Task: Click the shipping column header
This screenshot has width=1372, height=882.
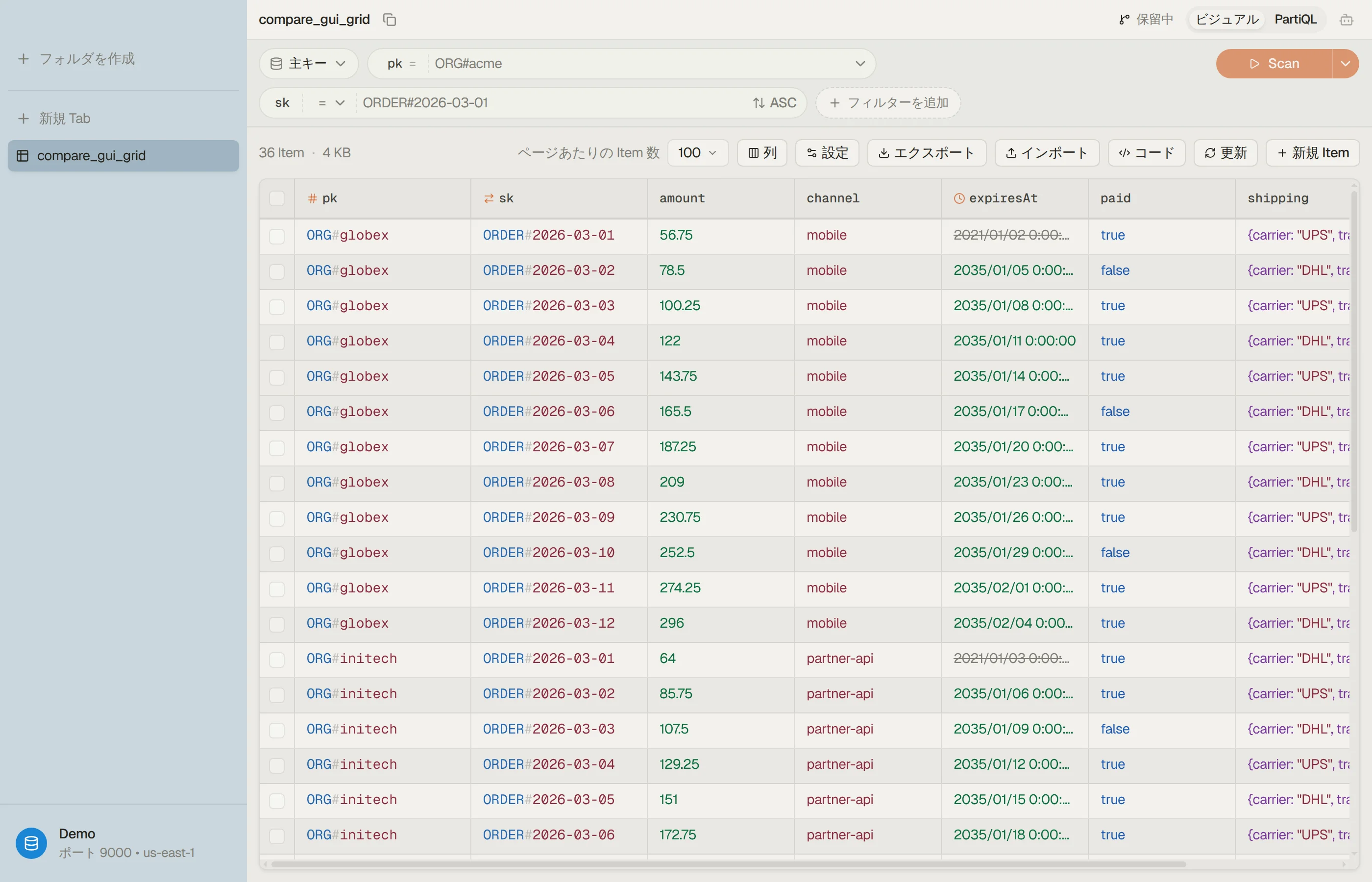Action: (x=1293, y=198)
